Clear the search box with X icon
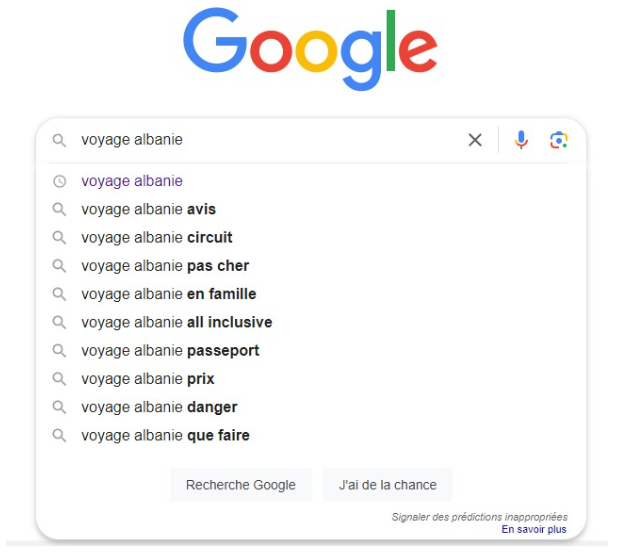This screenshot has height=556, width=630. tap(475, 140)
